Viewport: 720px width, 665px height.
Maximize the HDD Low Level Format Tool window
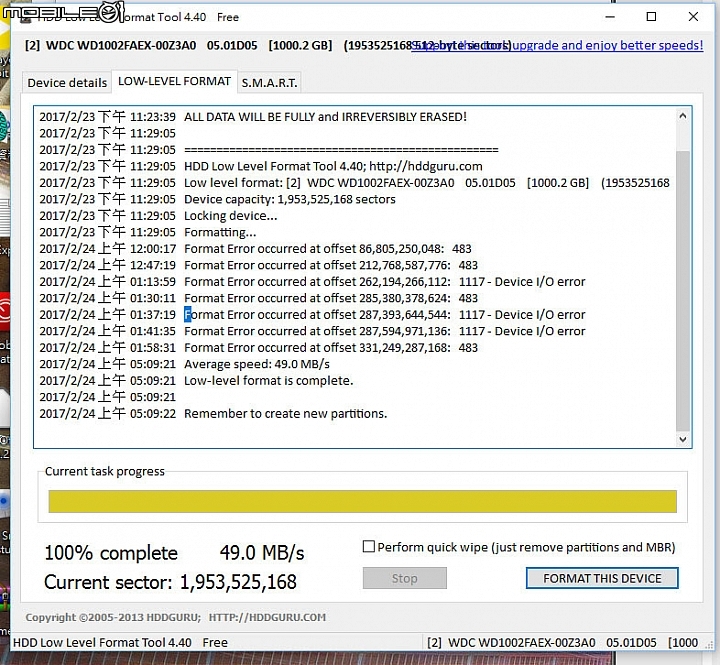[x=651, y=17]
